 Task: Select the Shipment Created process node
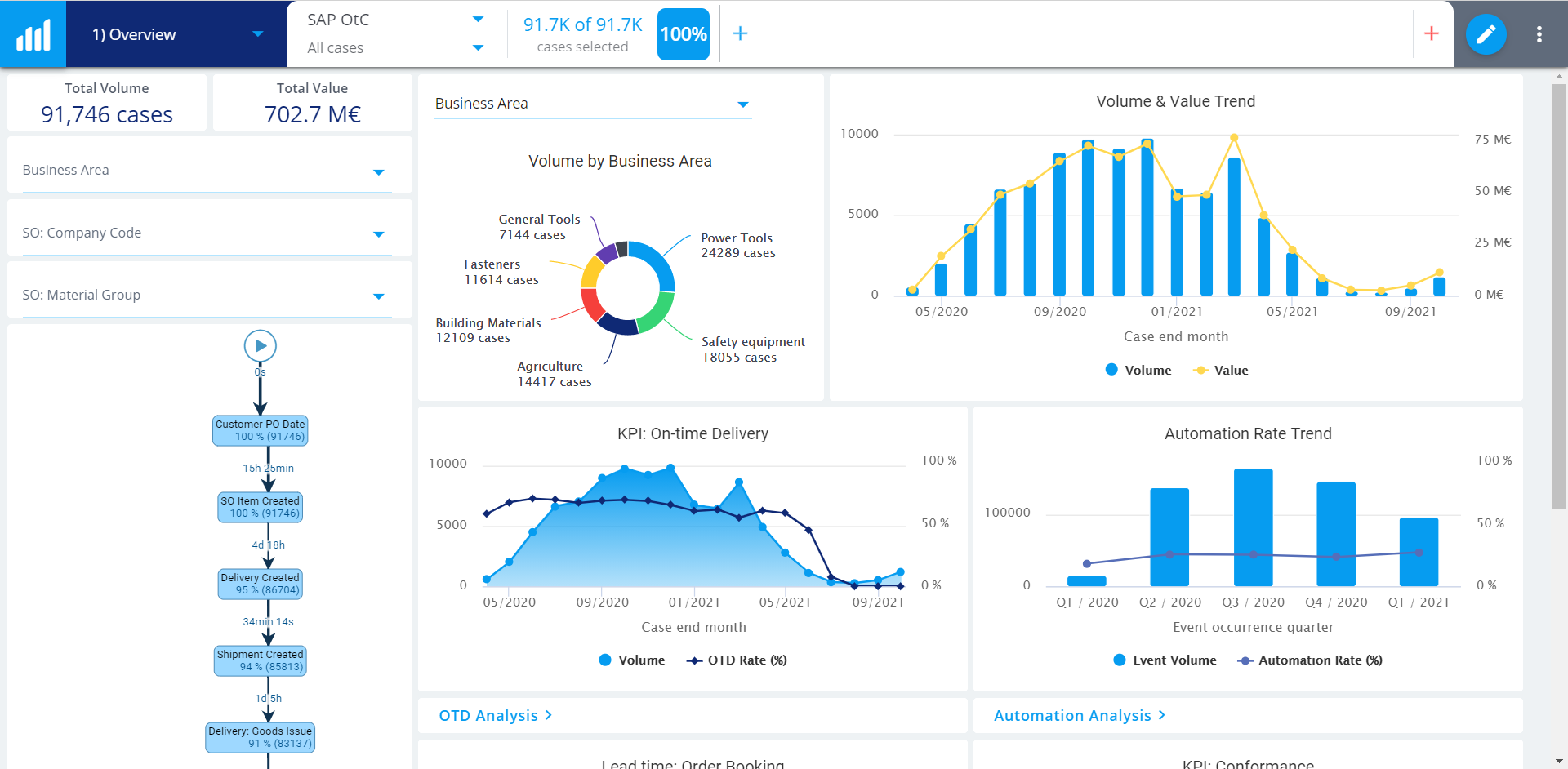pos(261,660)
